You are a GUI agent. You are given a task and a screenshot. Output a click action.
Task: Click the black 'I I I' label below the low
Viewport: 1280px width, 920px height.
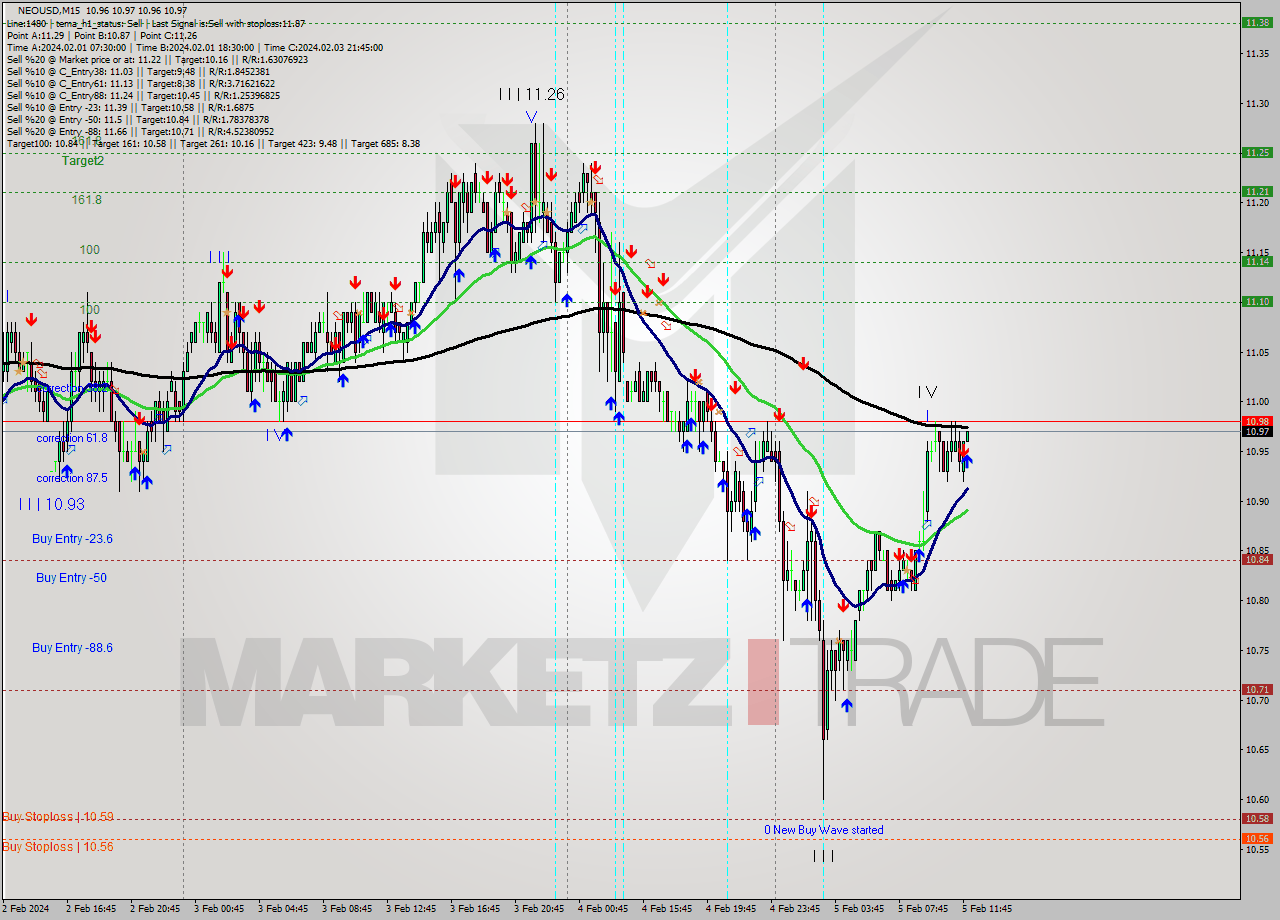tap(823, 855)
